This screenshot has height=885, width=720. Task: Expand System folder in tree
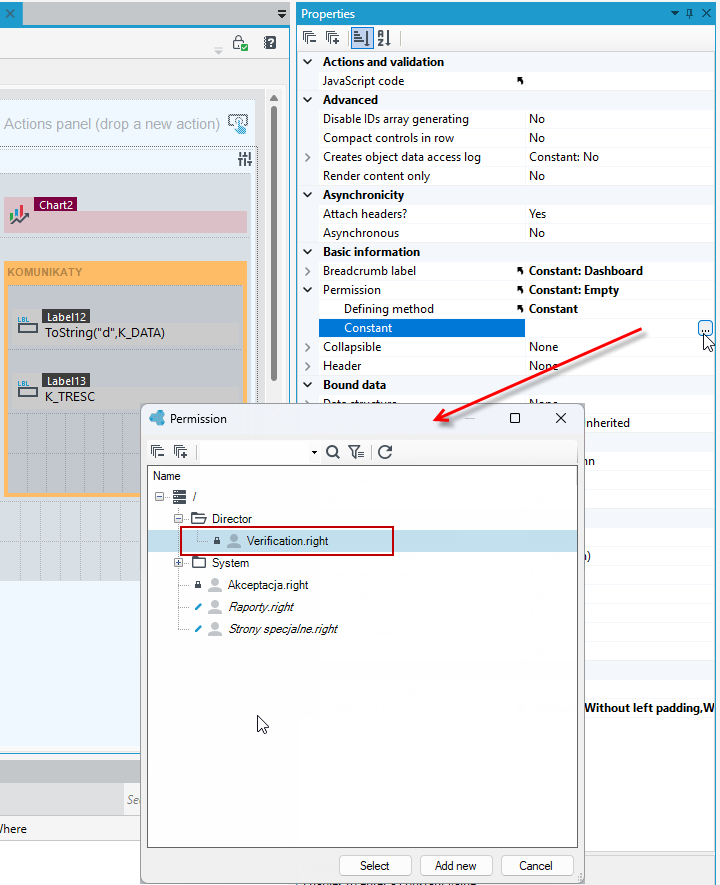(x=178, y=563)
